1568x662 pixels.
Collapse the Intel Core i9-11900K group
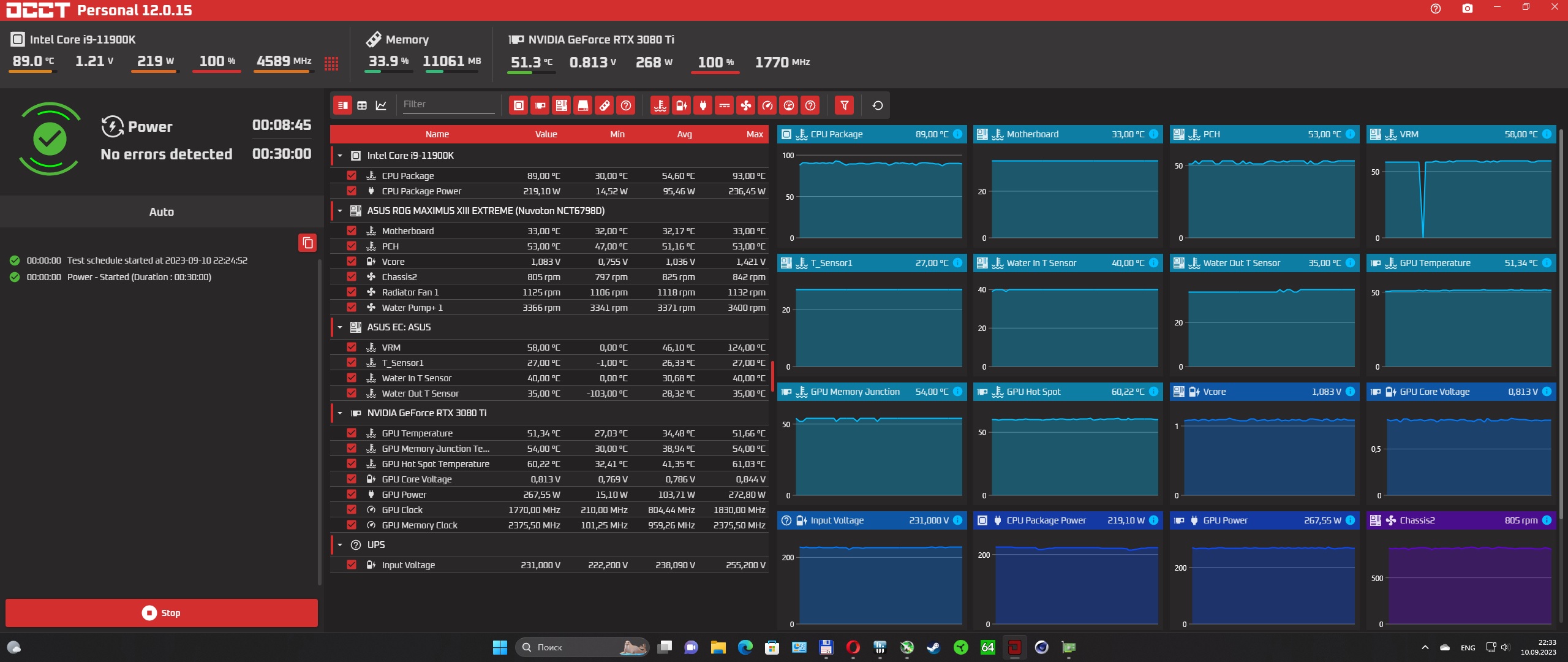point(340,156)
